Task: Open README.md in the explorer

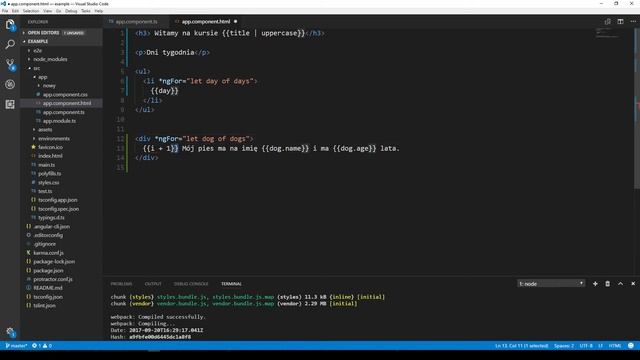Action: 48,288
